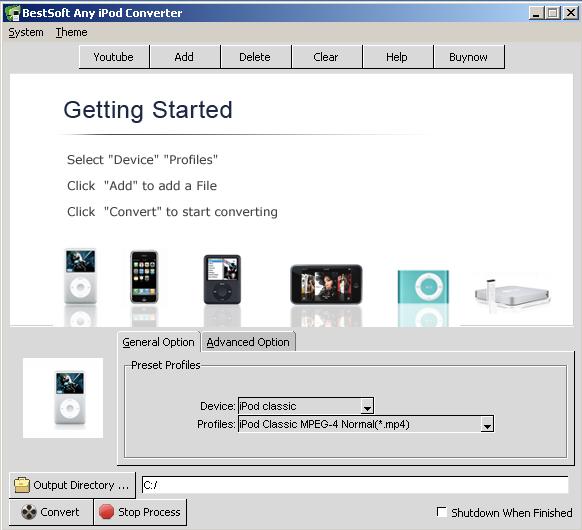Click the iPhone image in device row
The width and height of the screenshot is (582, 530).
tap(144, 277)
